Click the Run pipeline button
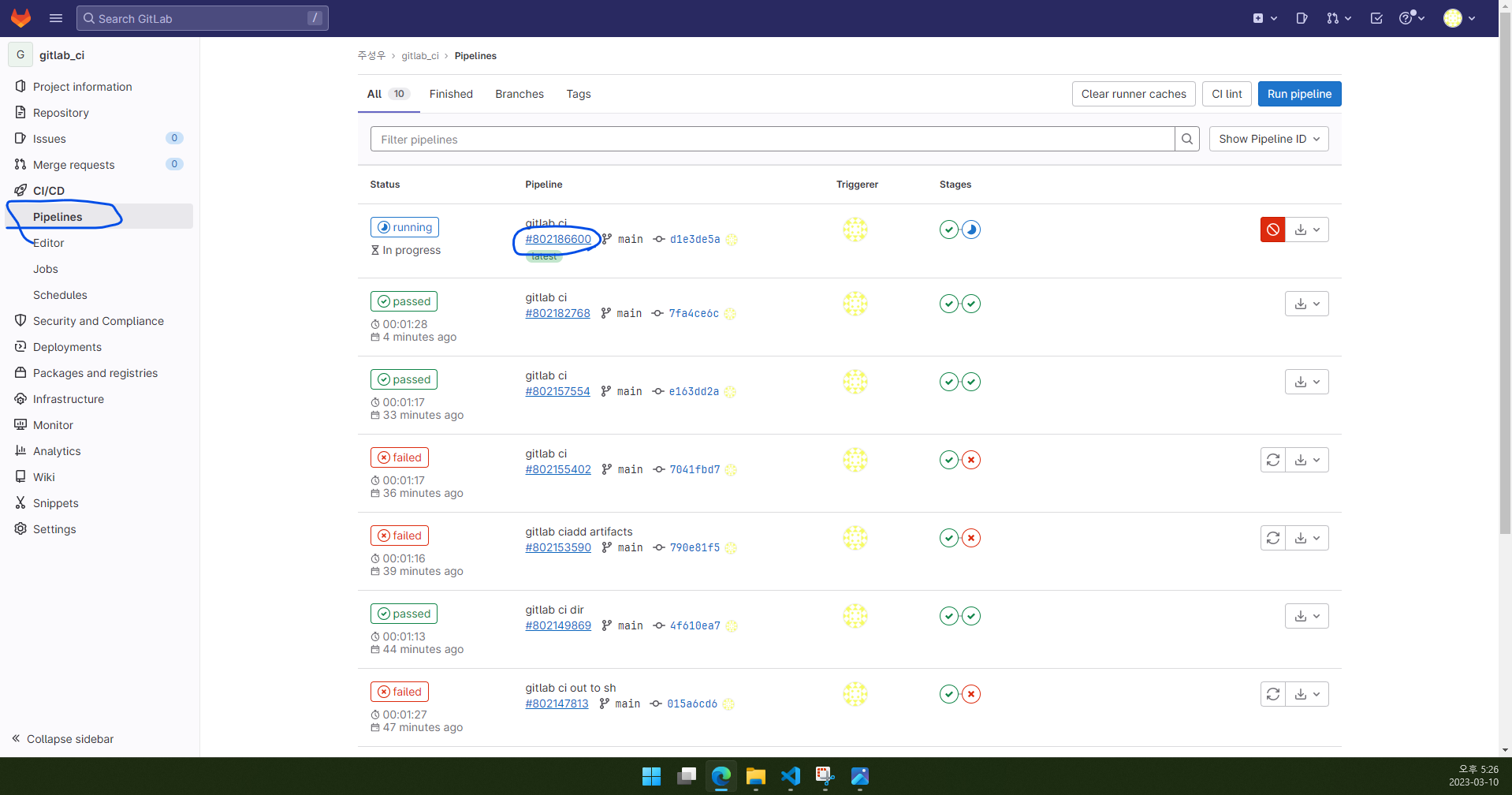Viewport: 1512px width, 795px height. pyautogui.click(x=1299, y=94)
